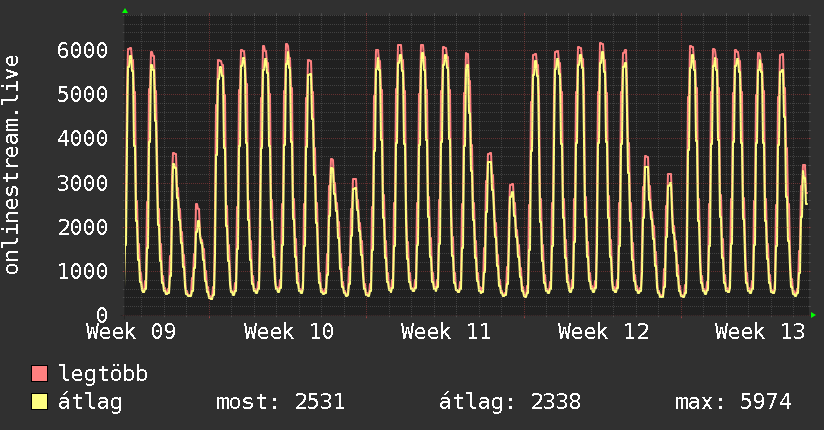Click the onlinestream.live vertical axis title
824x430 pixels.
tap(11, 165)
